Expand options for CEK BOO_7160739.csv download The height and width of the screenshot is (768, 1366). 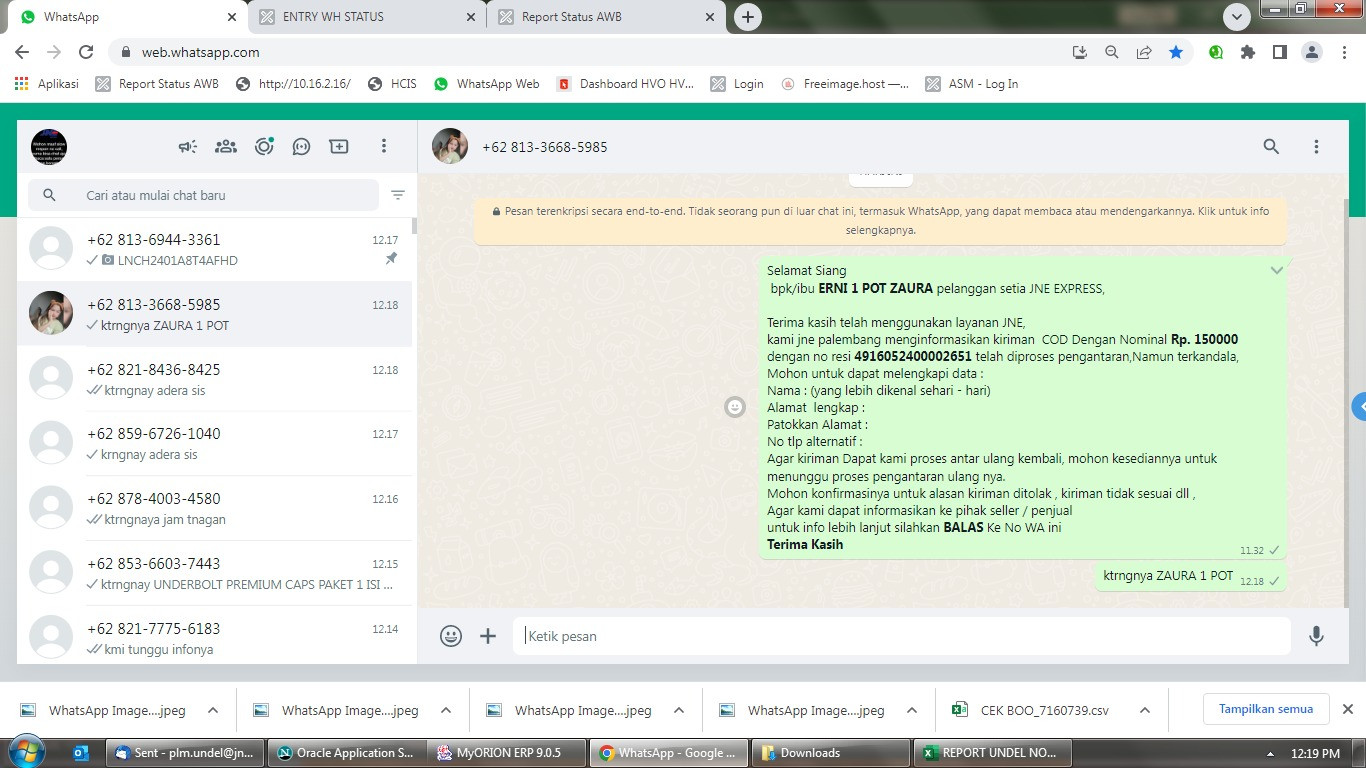click(x=1145, y=710)
